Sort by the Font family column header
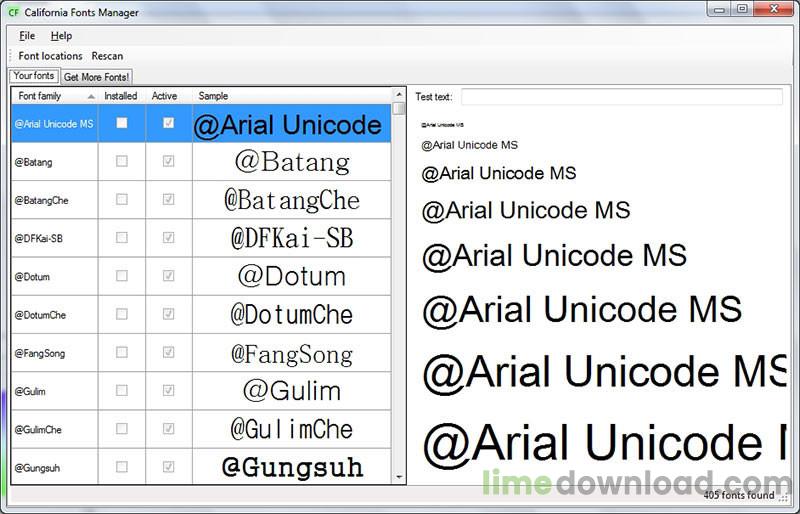Image resolution: width=800 pixels, height=514 pixels. pos(54,96)
